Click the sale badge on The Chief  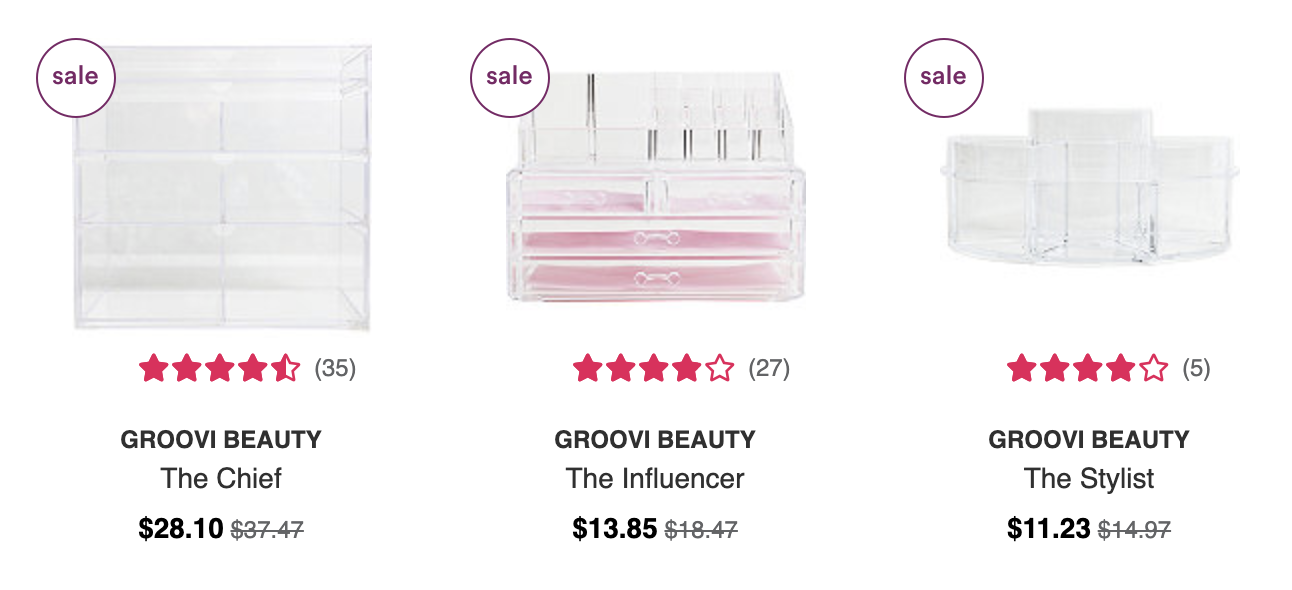76,77
